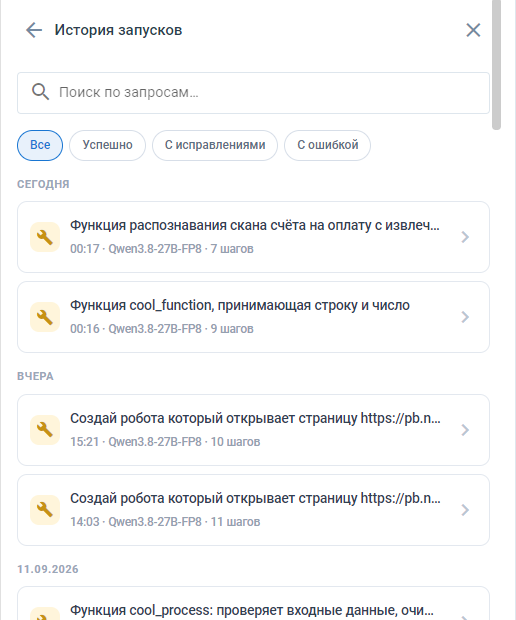Expand the 15:21 run with its chevron
This screenshot has width=516, height=620.
[465, 430]
